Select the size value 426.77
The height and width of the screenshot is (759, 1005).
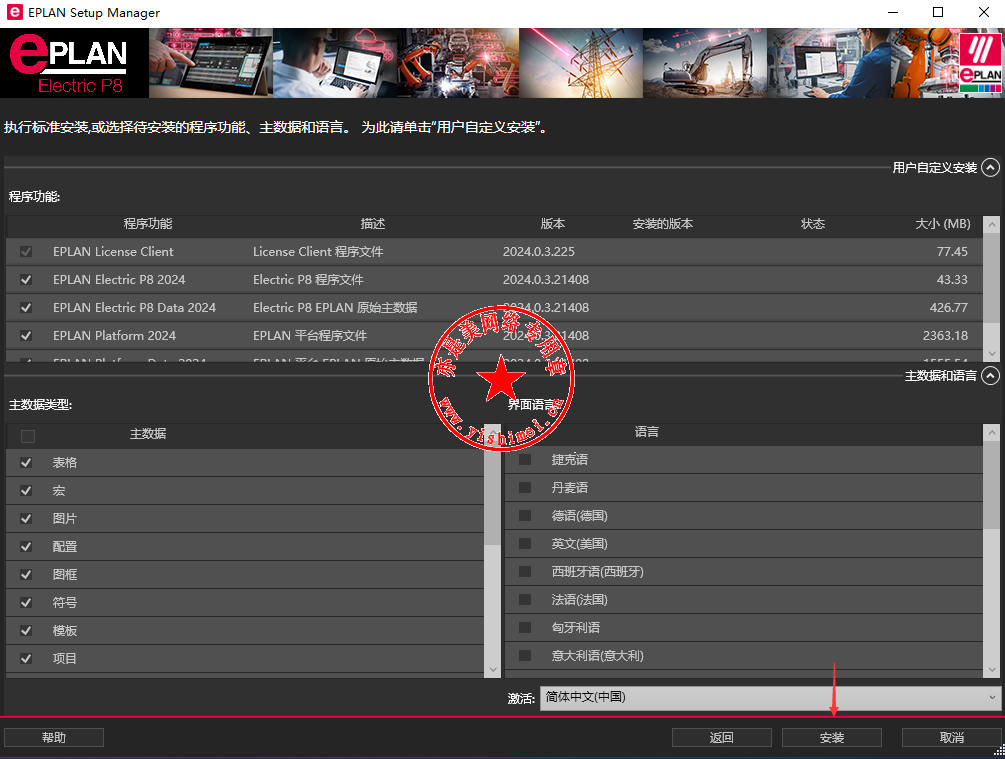(949, 308)
